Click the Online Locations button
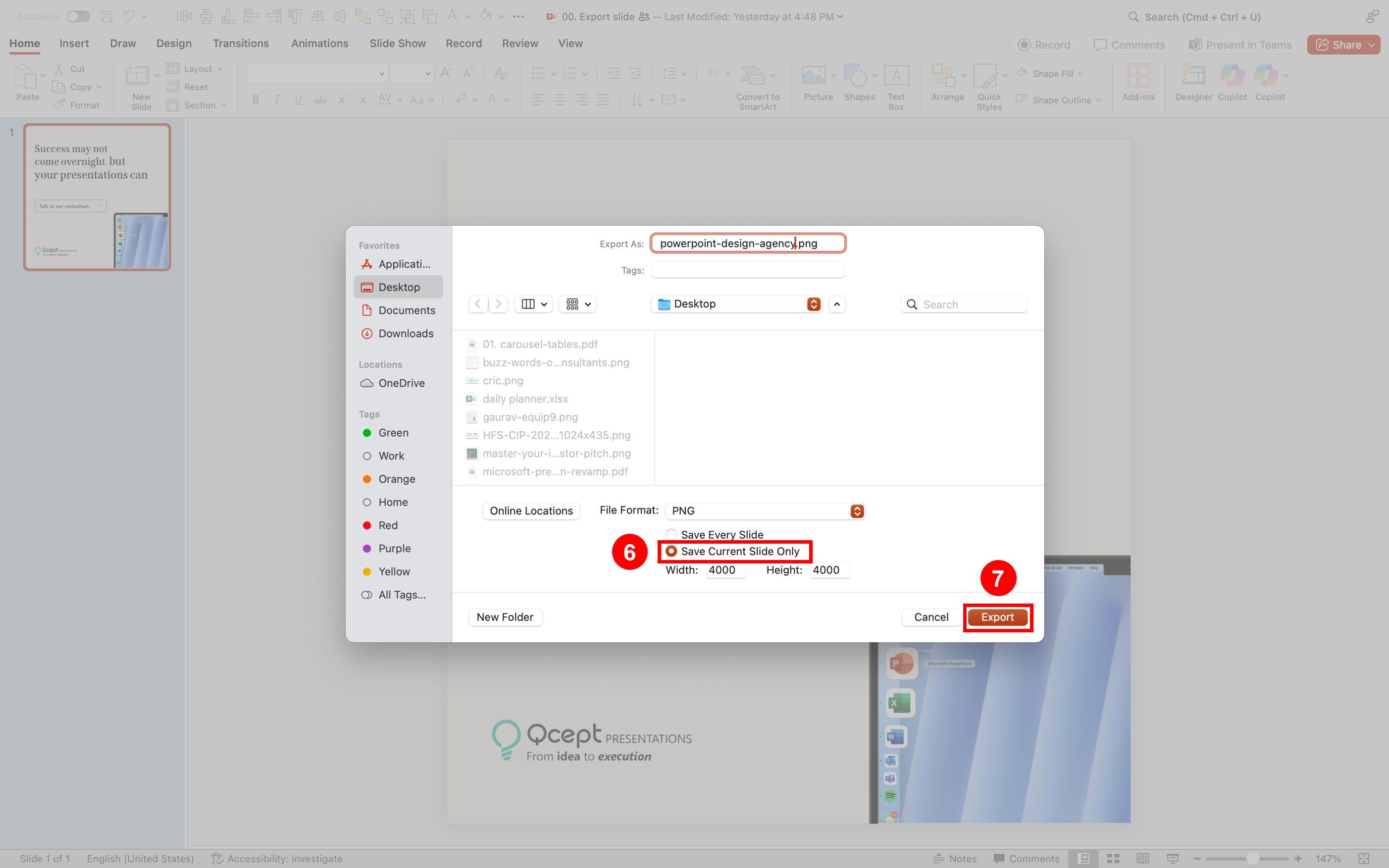 (x=531, y=511)
